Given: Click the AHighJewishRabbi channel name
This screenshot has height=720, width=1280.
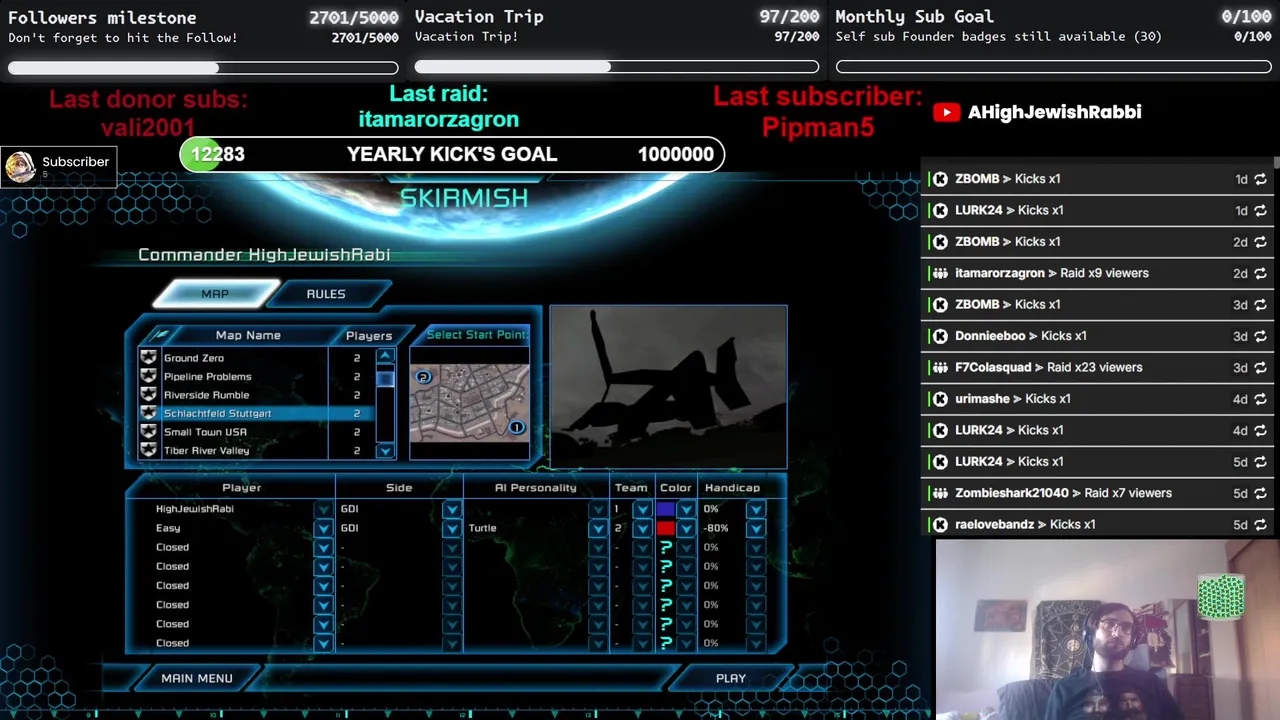Looking at the screenshot, I should click(x=1054, y=112).
